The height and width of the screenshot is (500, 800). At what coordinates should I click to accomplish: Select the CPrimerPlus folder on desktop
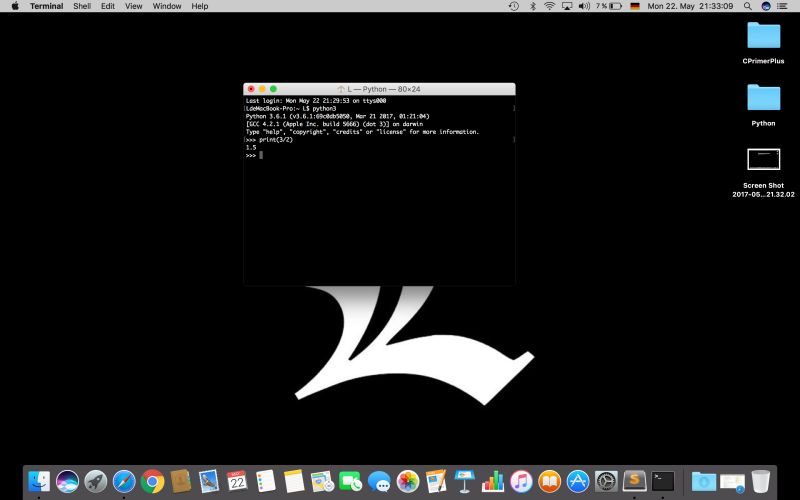click(763, 43)
